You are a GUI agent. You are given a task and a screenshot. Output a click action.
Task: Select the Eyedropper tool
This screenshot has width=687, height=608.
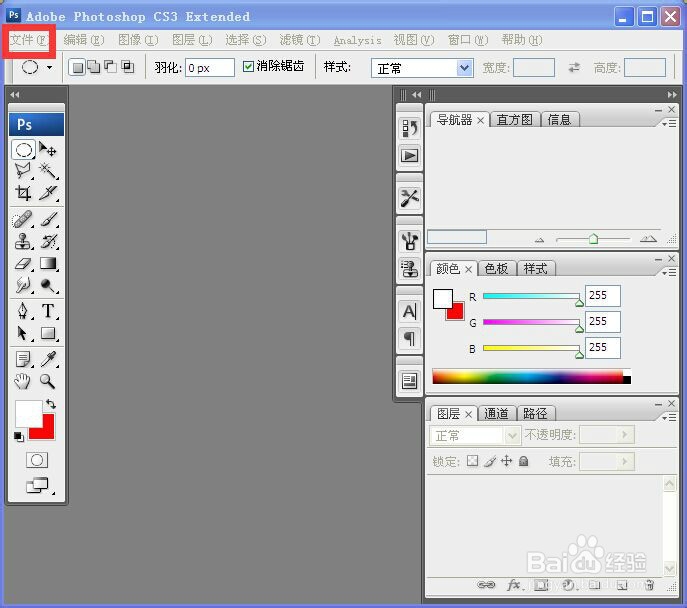(x=48, y=359)
